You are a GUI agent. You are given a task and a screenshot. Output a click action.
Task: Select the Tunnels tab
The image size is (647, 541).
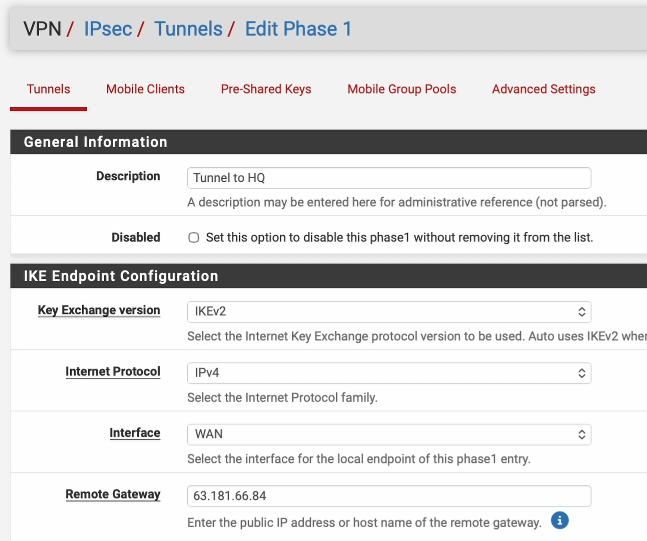(48, 89)
